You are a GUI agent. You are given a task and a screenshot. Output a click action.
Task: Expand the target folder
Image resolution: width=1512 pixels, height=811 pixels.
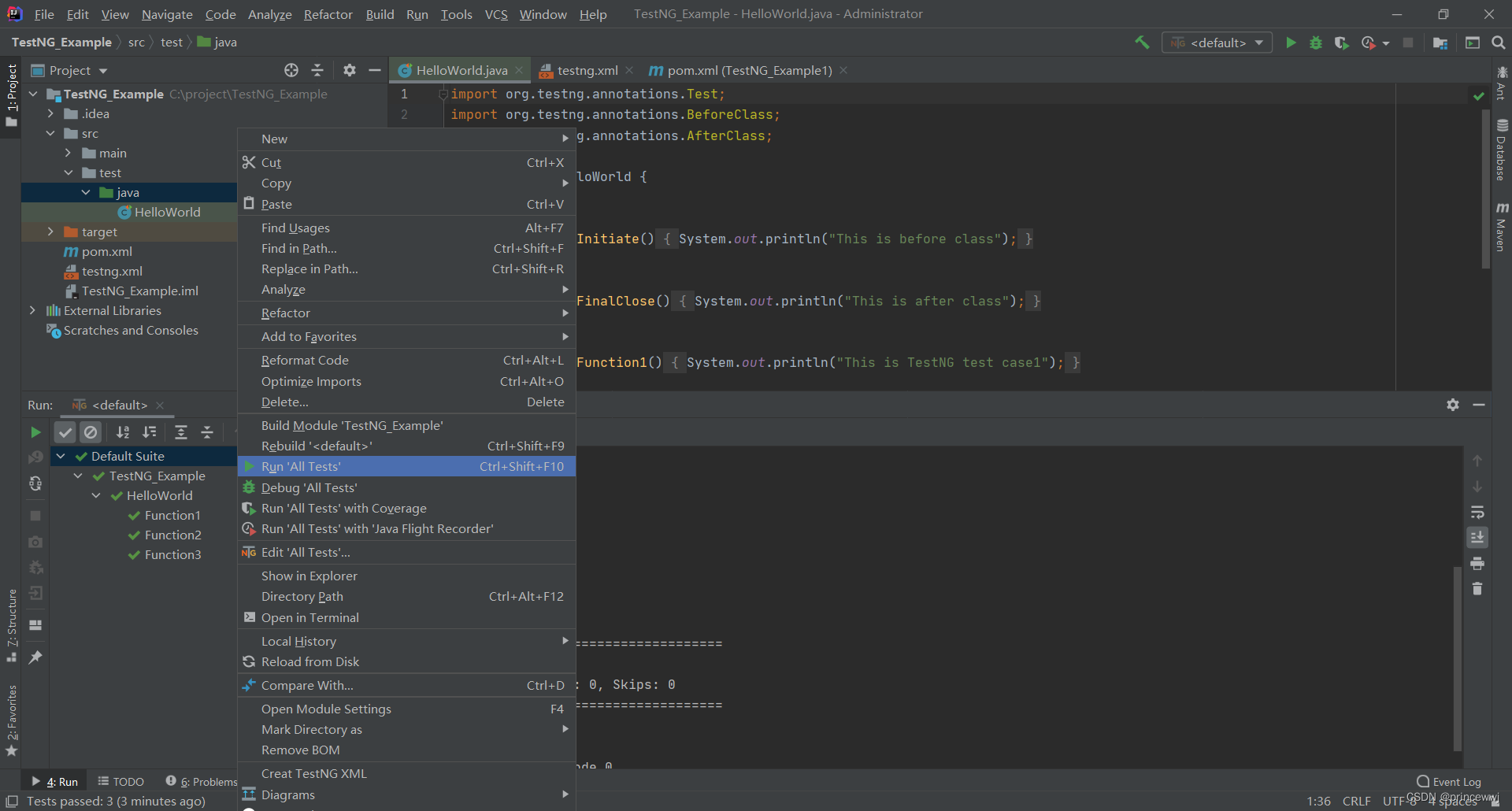click(x=50, y=231)
